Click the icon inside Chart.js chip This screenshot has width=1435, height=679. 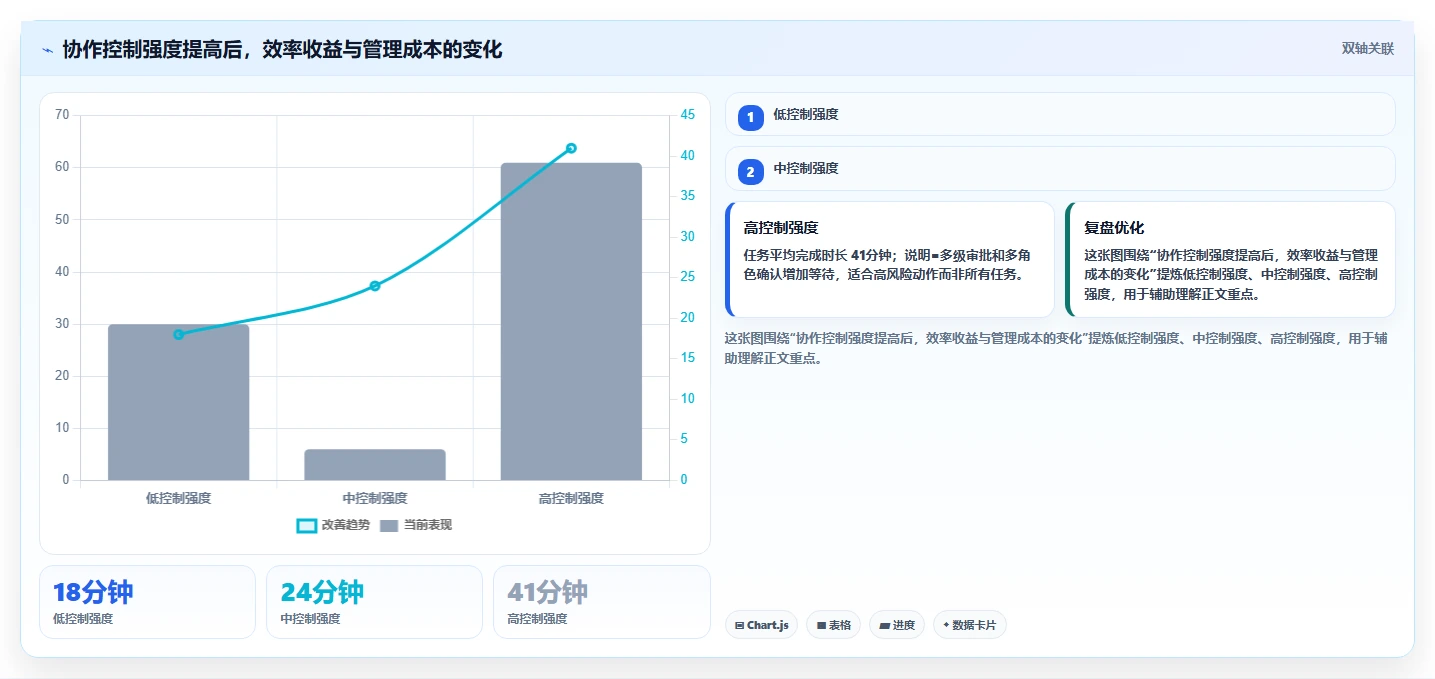[739, 625]
